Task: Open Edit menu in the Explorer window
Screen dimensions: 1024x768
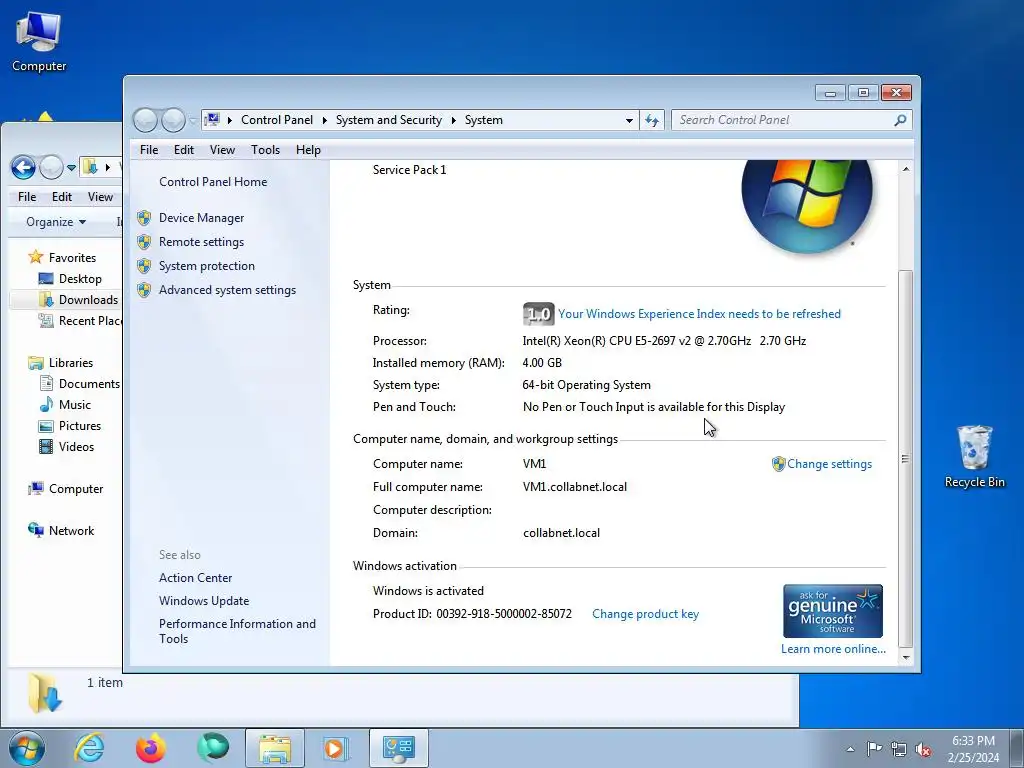Action: (x=62, y=197)
